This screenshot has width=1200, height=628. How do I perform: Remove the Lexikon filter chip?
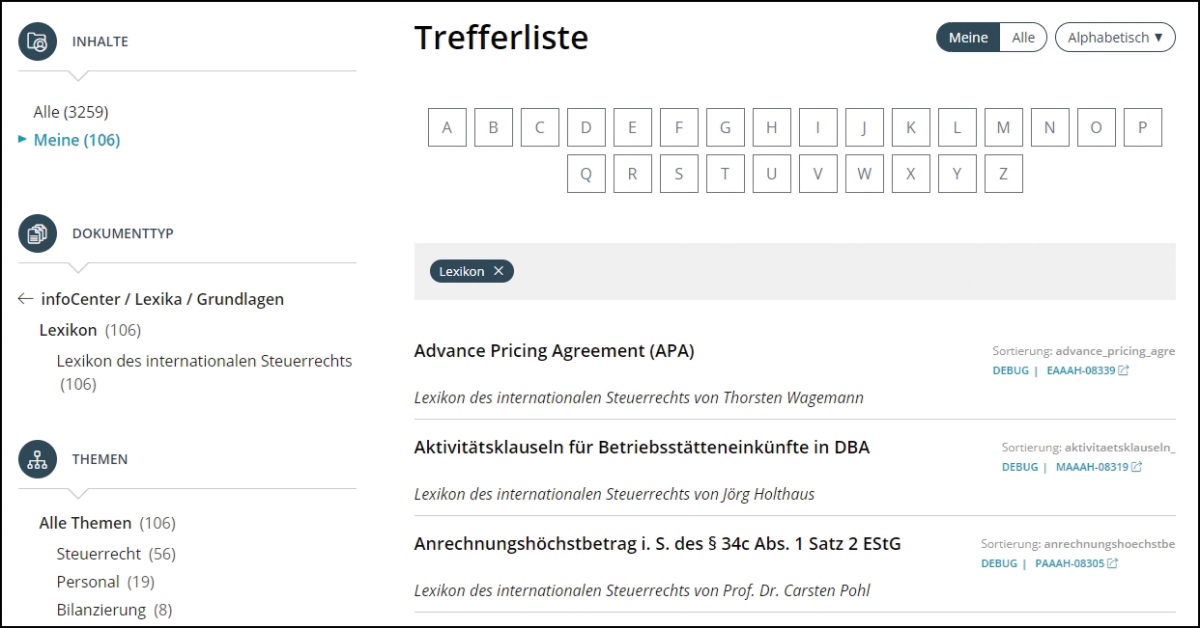click(498, 271)
